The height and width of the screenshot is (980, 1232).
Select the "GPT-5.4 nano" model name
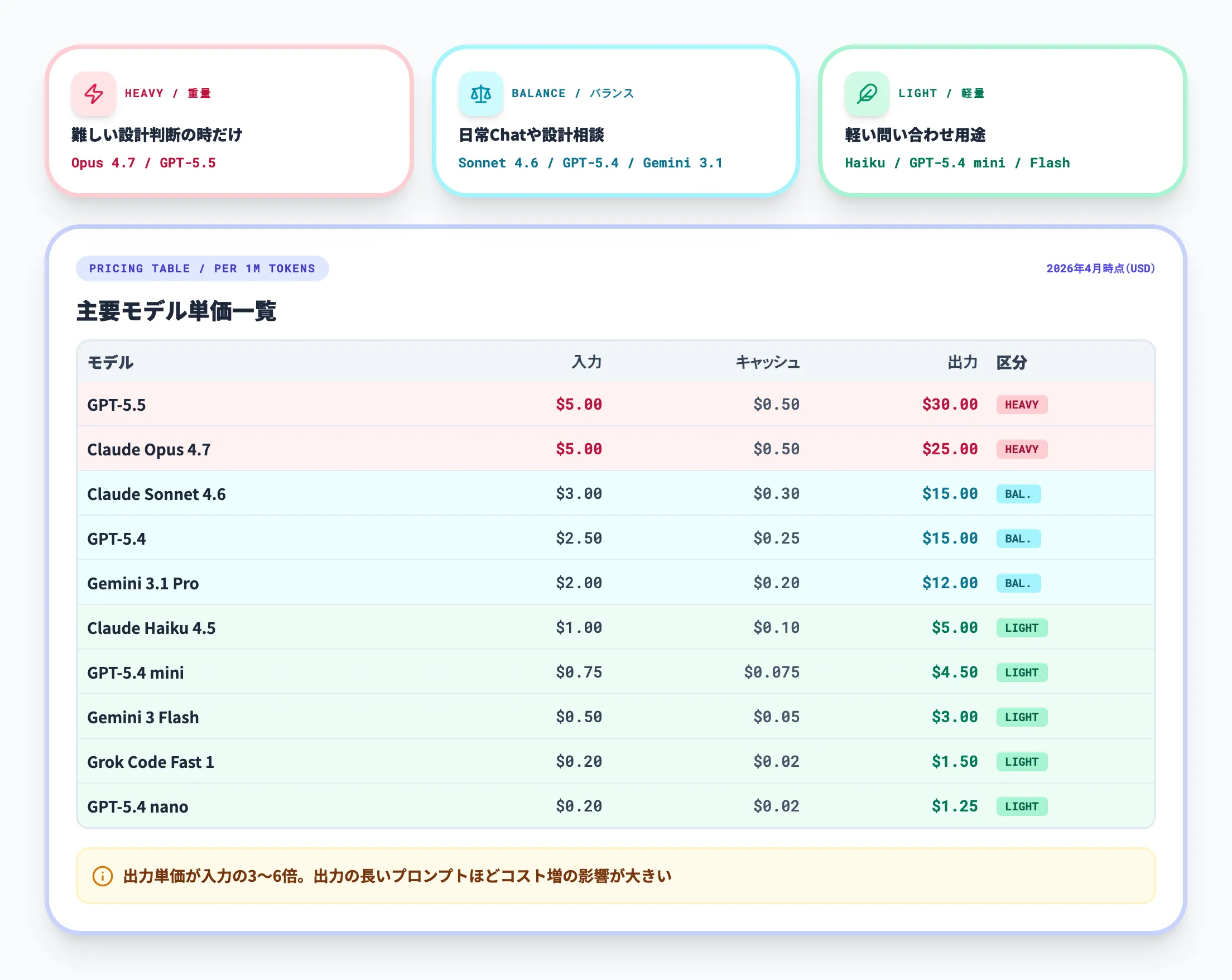click(138, 806)
